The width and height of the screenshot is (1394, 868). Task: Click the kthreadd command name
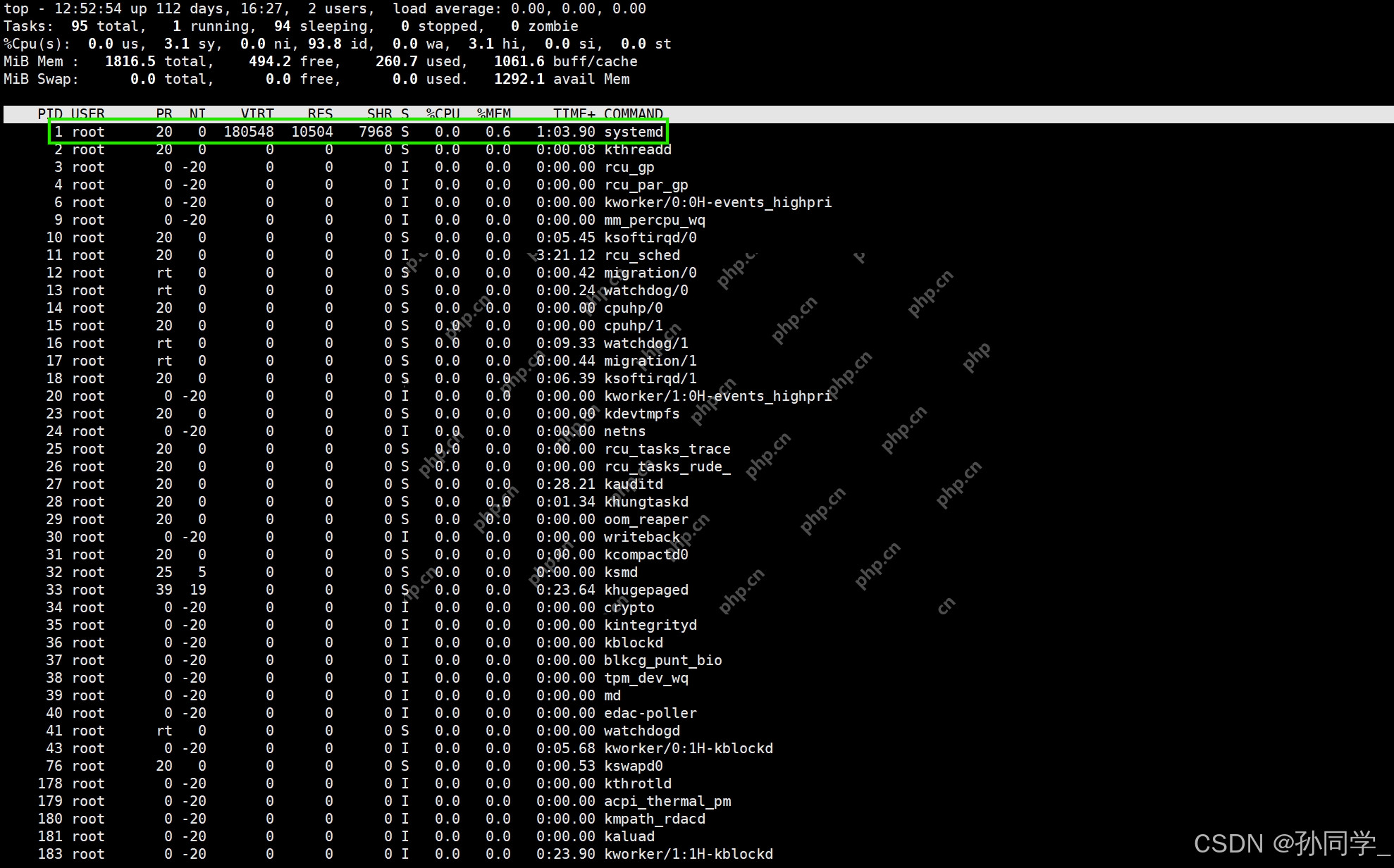pos(637,149)
